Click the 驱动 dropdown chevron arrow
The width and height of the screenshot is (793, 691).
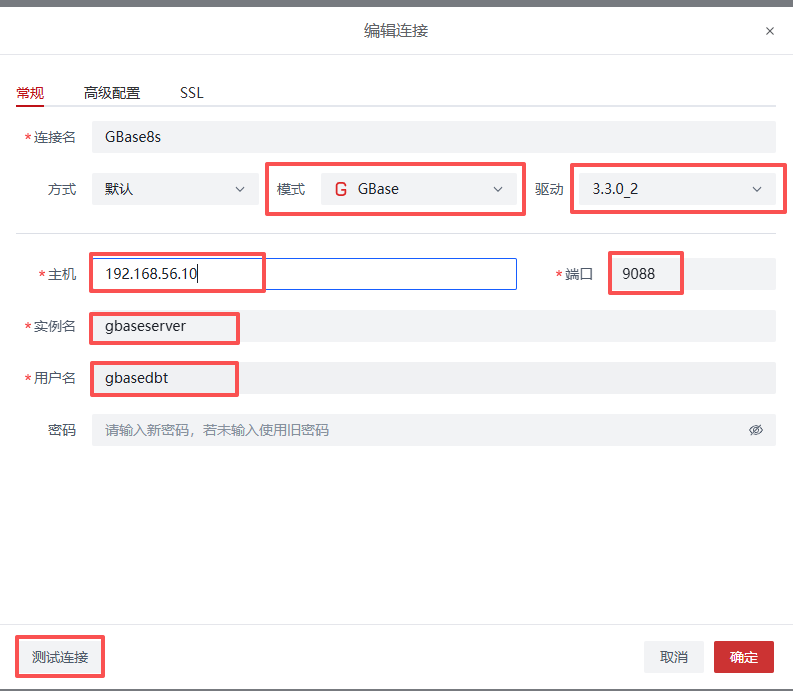point(757,189)
